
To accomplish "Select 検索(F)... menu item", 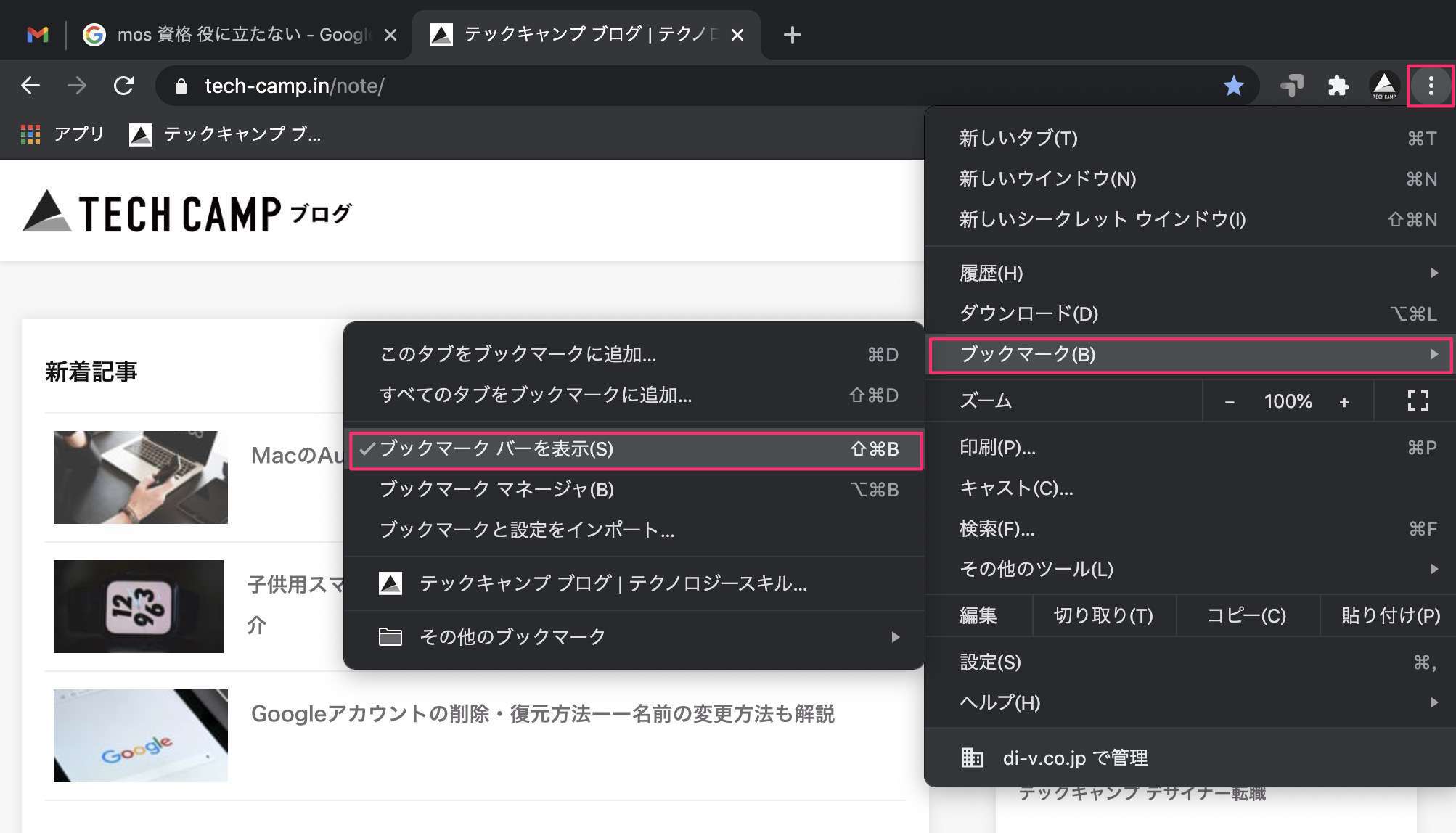I will tap(1190, 528).
